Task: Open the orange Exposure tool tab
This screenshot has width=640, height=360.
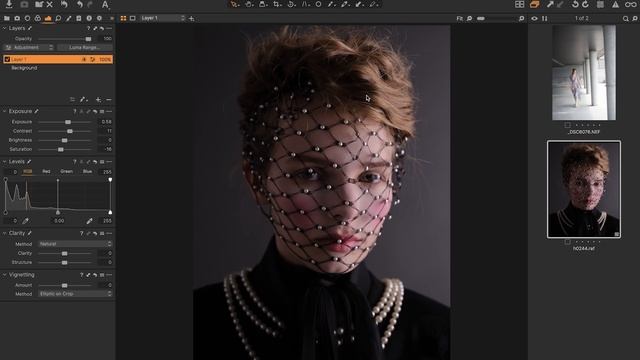Action: pyautogui.click(x=48, y=18)
